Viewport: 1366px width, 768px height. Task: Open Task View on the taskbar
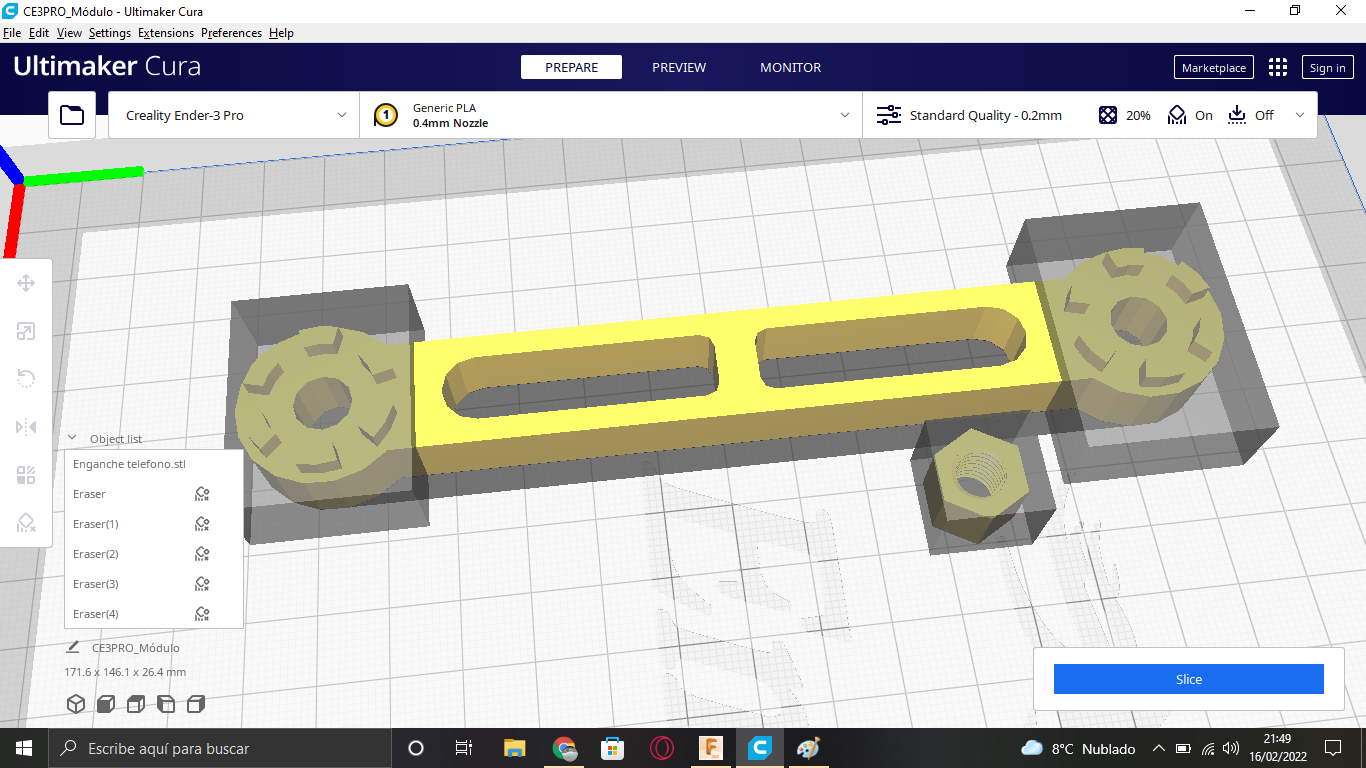pyautogui.click(x=464, y=748)
